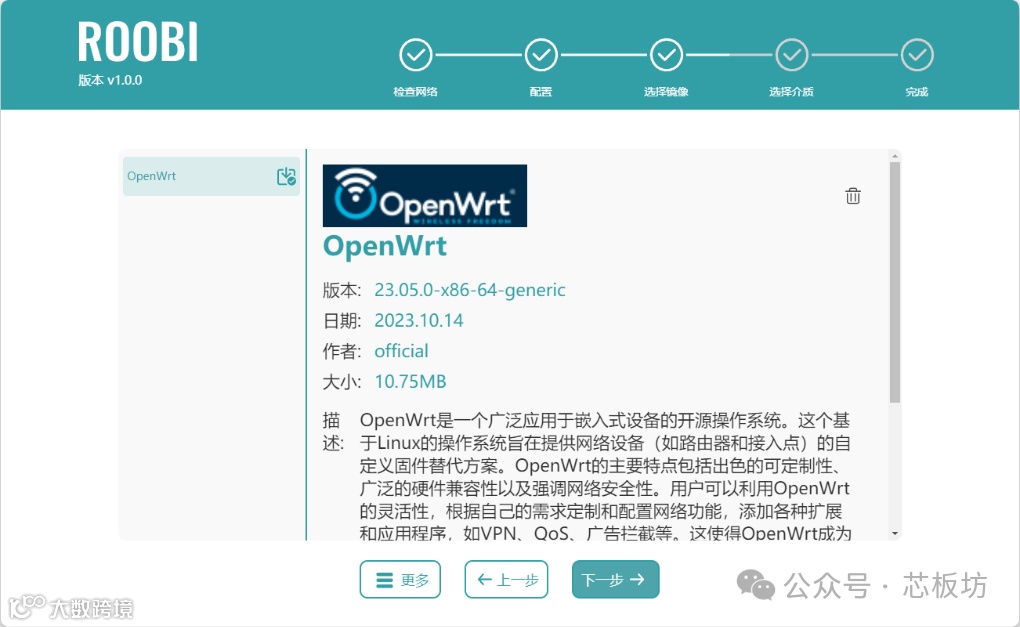1020x627 pixels.
Task: Click the 完成 step label
Action: click(x=917, y=92)
